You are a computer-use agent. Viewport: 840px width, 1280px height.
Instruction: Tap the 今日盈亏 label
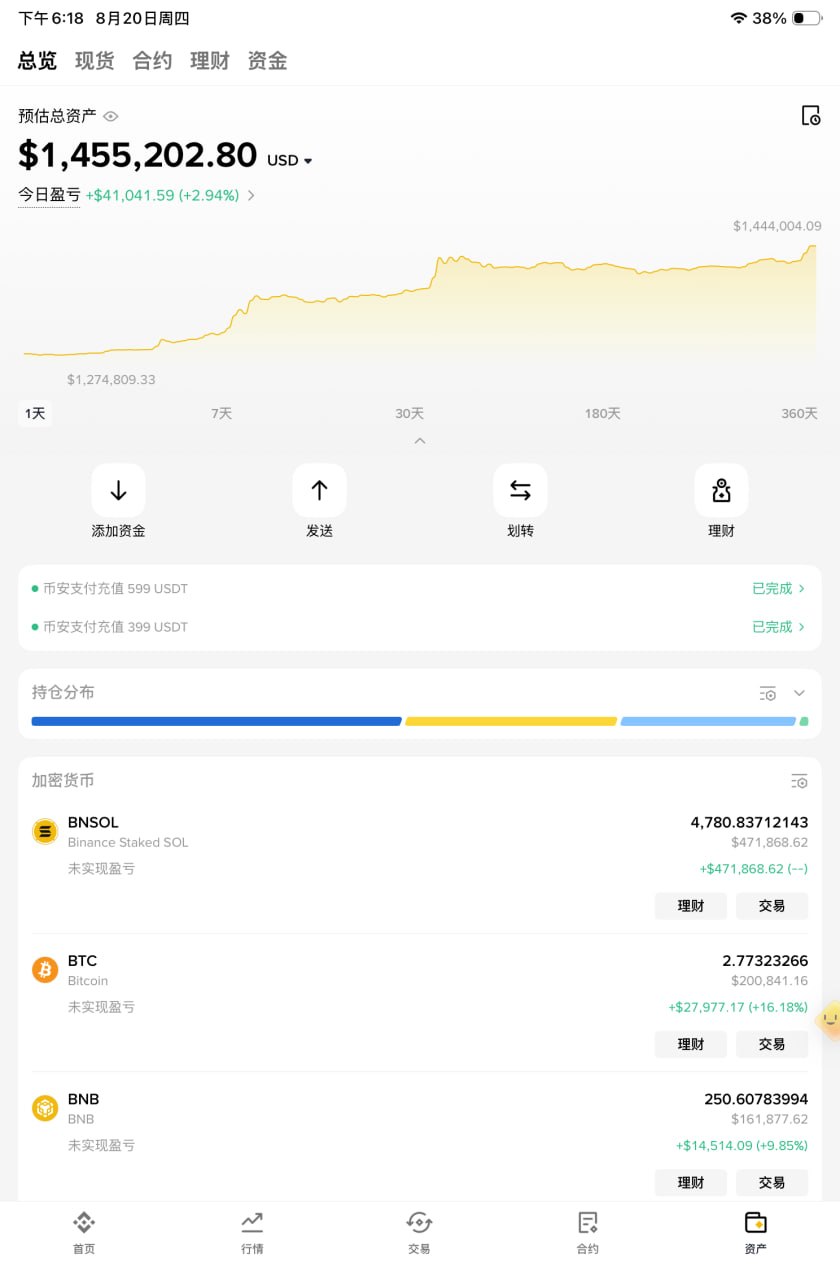49,196
